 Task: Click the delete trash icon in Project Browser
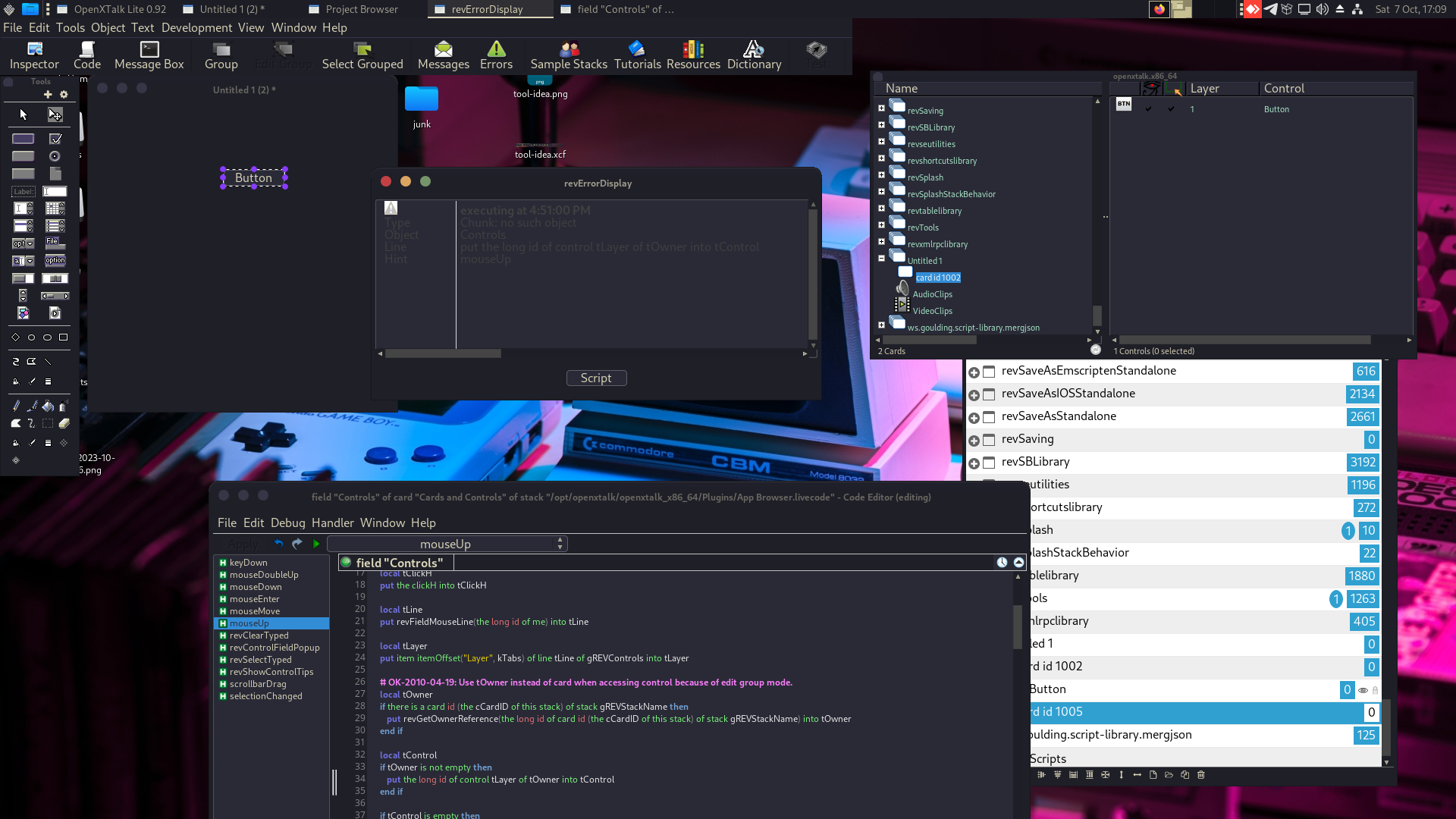point(1200,775)
